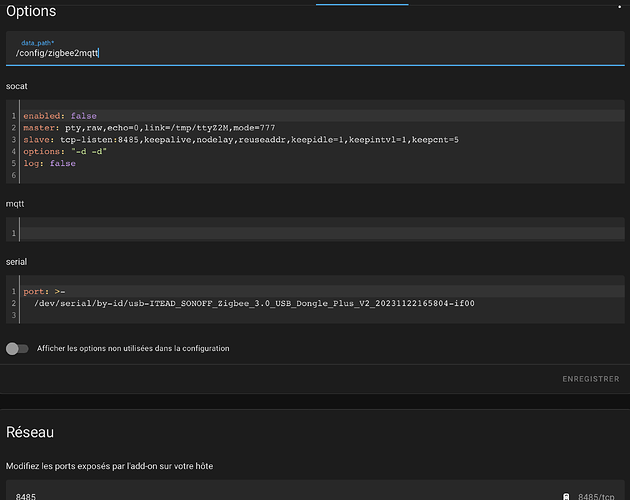Click the 'Options' heading
The height and width of the screenshot is (500, 630).
pos(31,11)
